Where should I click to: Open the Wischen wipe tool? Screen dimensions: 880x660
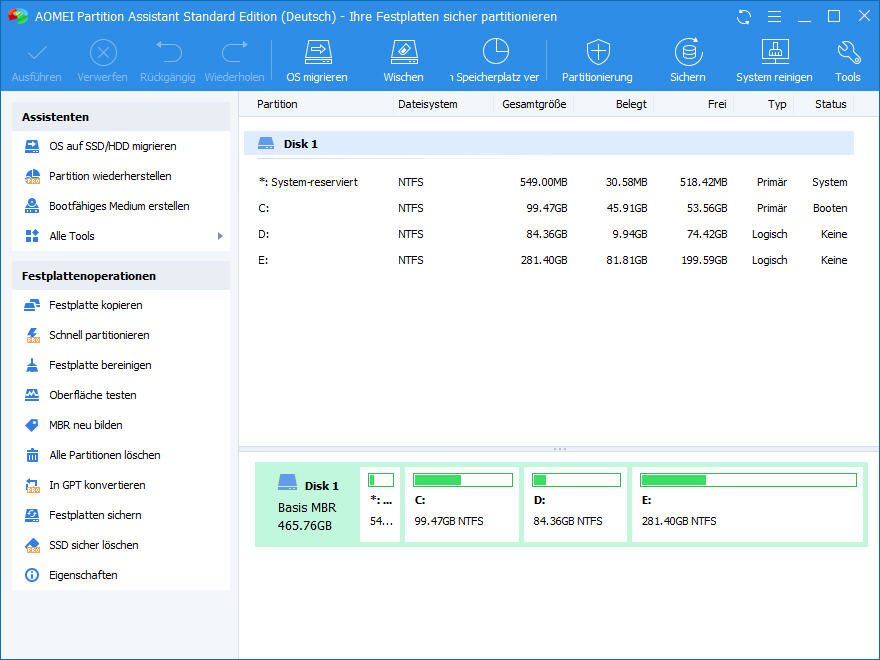403,52
